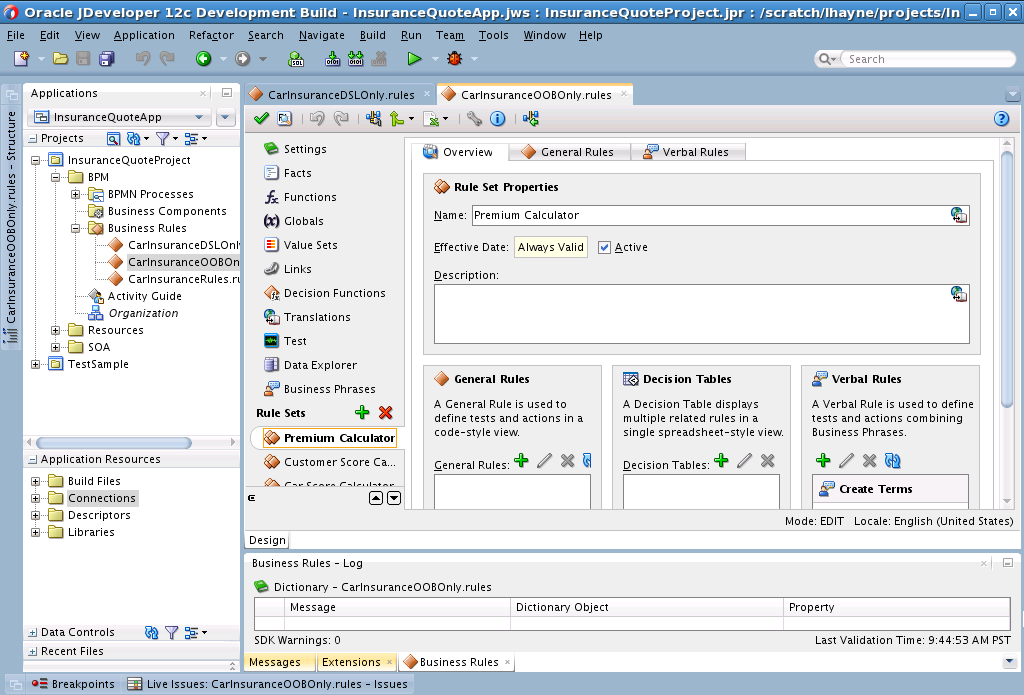
Task: Select CarInsuranceRules.rules in project tree
Action: [184, 279]
